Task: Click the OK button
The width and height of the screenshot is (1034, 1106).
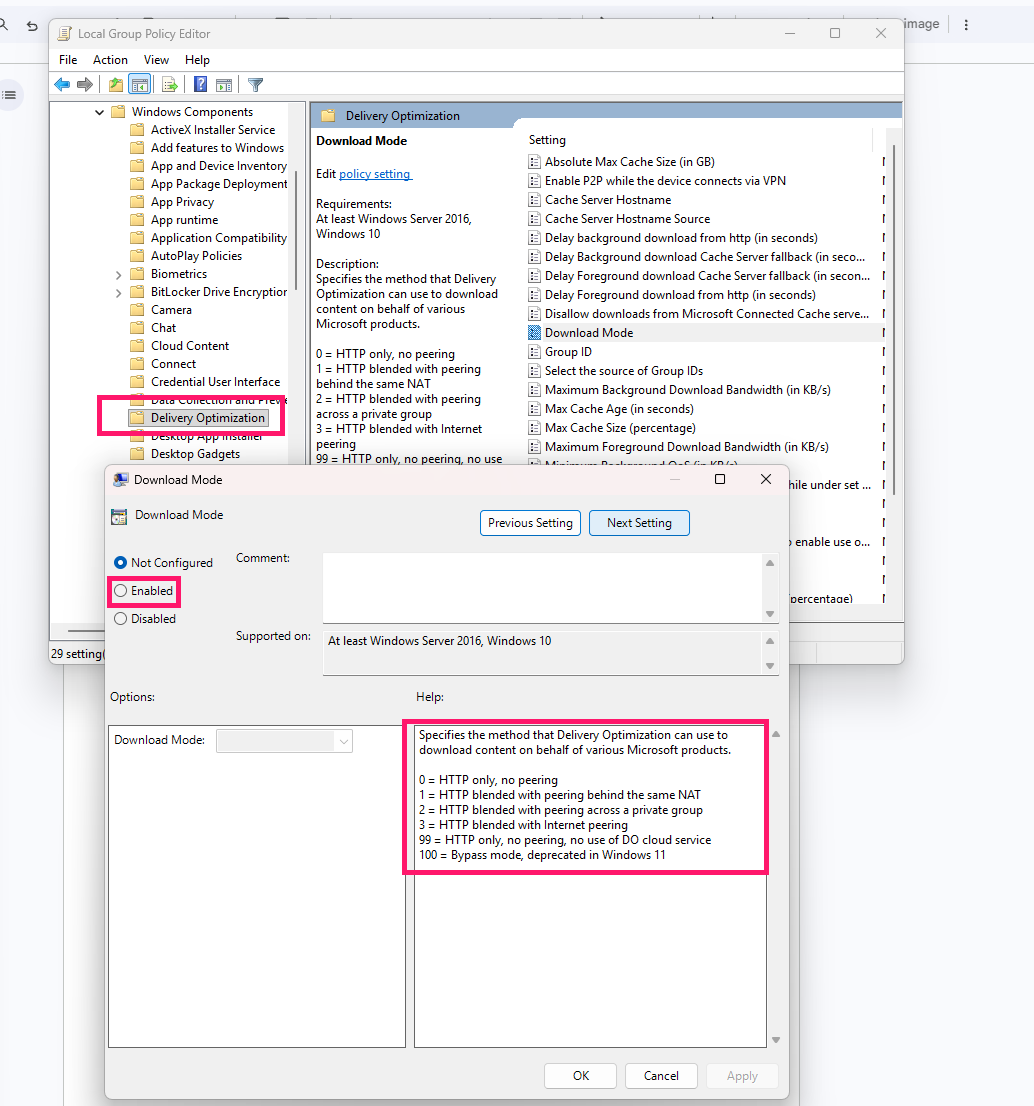Action: pos(580,1076)
